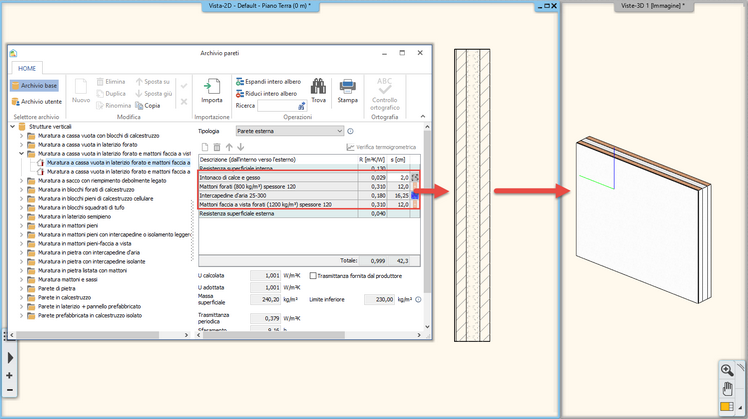The height and width of the screenshot is (419, 748).
Task: Click the magnifier zoom icon in 3D view
Action: pyautogui.click(x=727, y=370)
